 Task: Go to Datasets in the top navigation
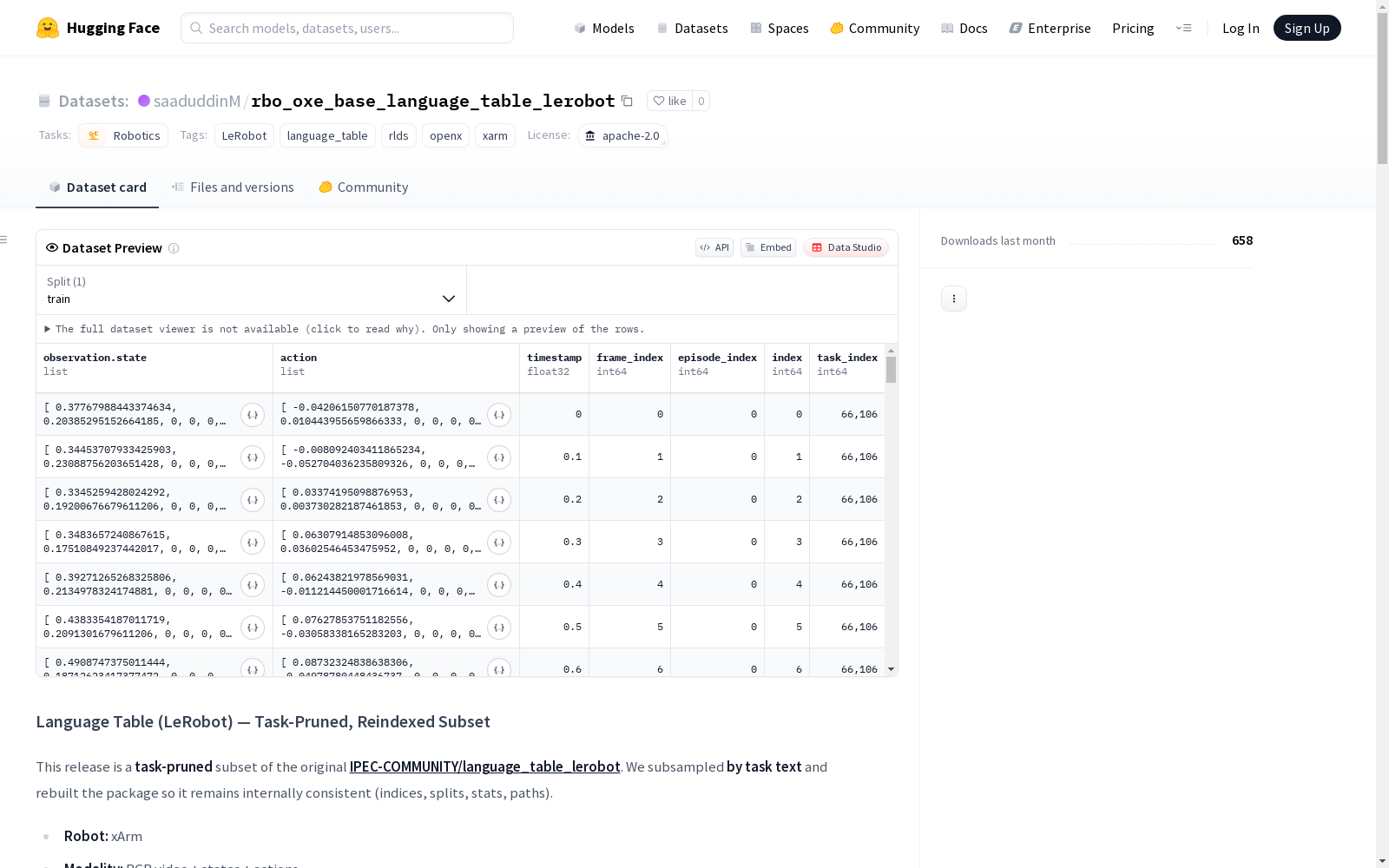692,28
